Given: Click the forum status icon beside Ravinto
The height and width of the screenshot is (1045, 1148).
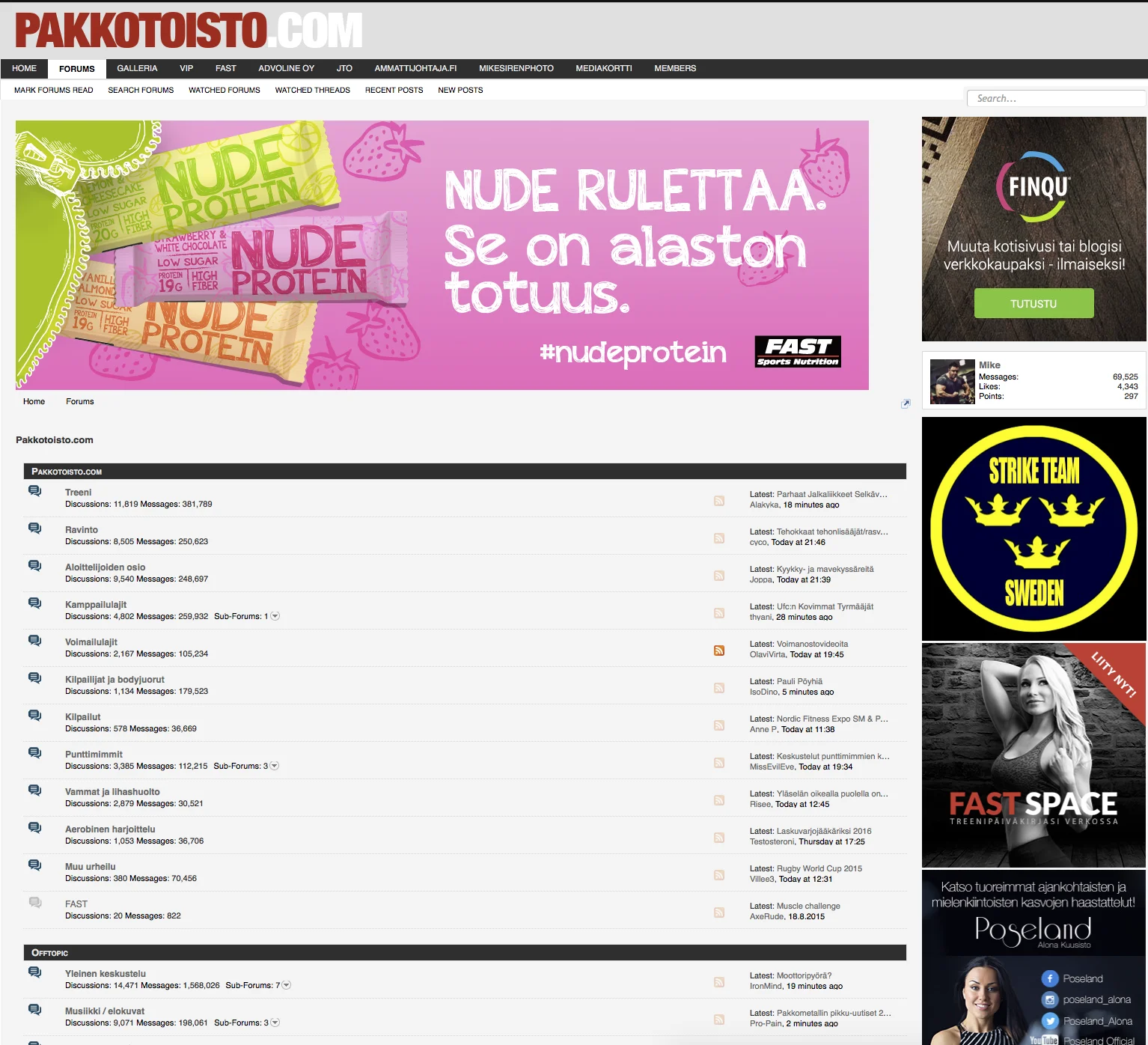Looking at the screenshot, I should [34, 528].
